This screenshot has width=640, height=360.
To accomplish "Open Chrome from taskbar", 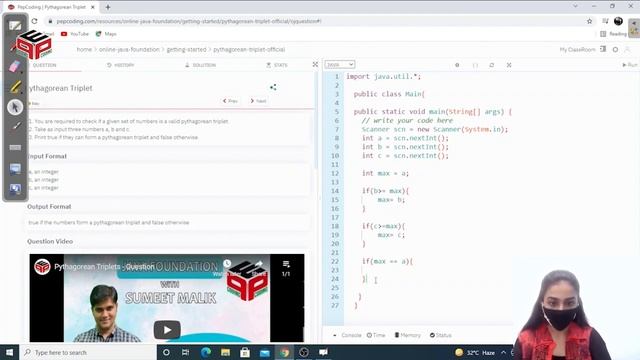I will [284, 352].
